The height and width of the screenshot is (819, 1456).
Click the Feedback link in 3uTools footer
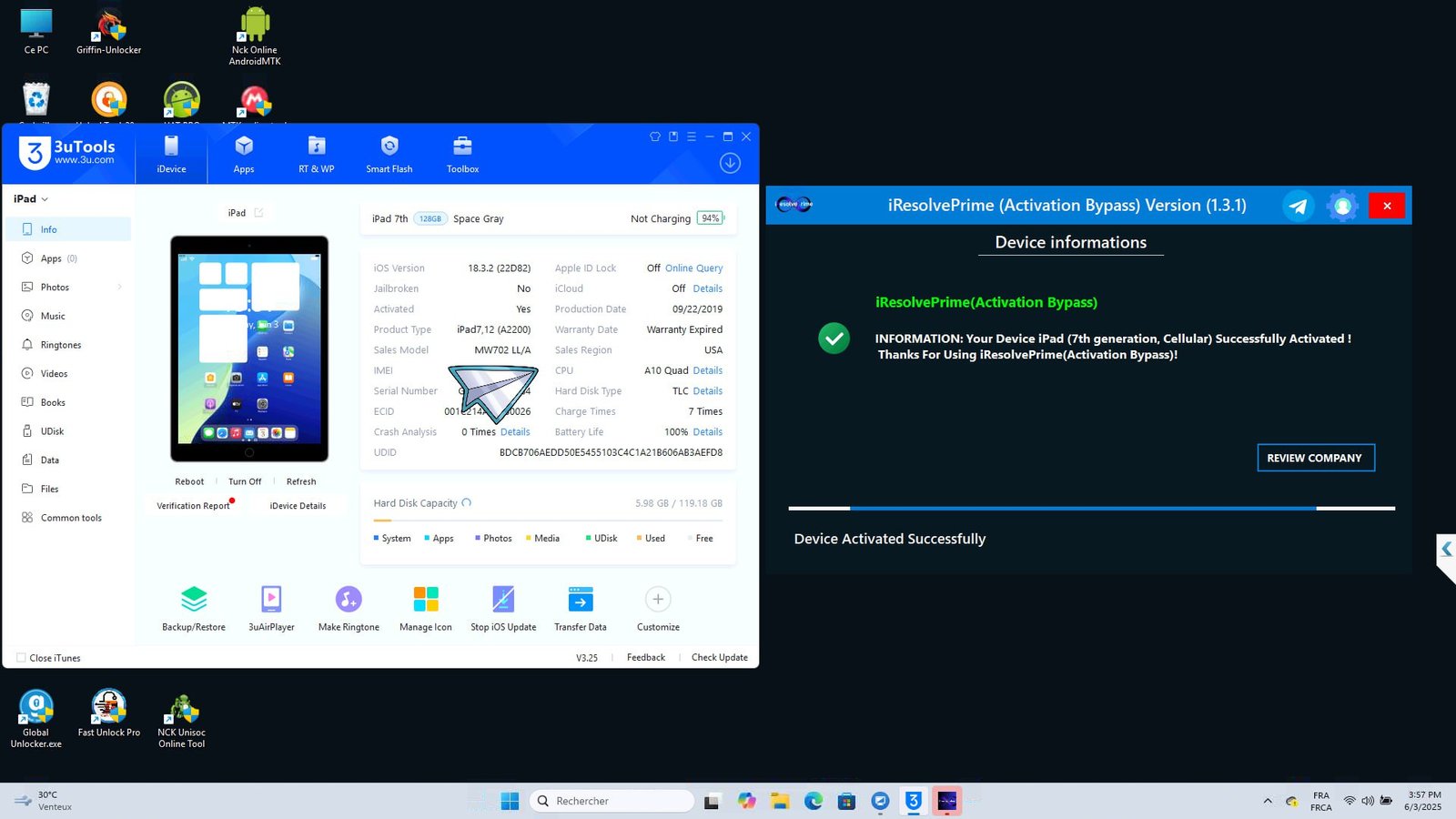(646, 657)
